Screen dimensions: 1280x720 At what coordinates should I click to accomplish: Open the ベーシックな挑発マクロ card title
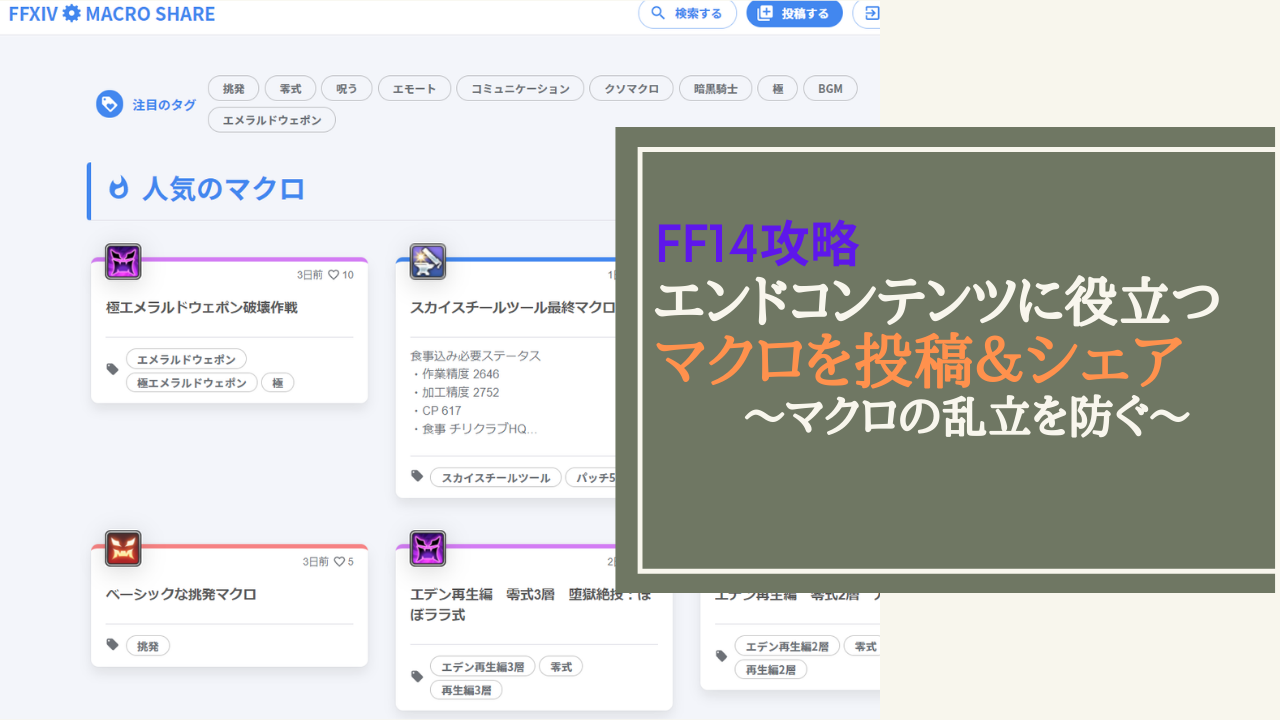pos(181,594)
